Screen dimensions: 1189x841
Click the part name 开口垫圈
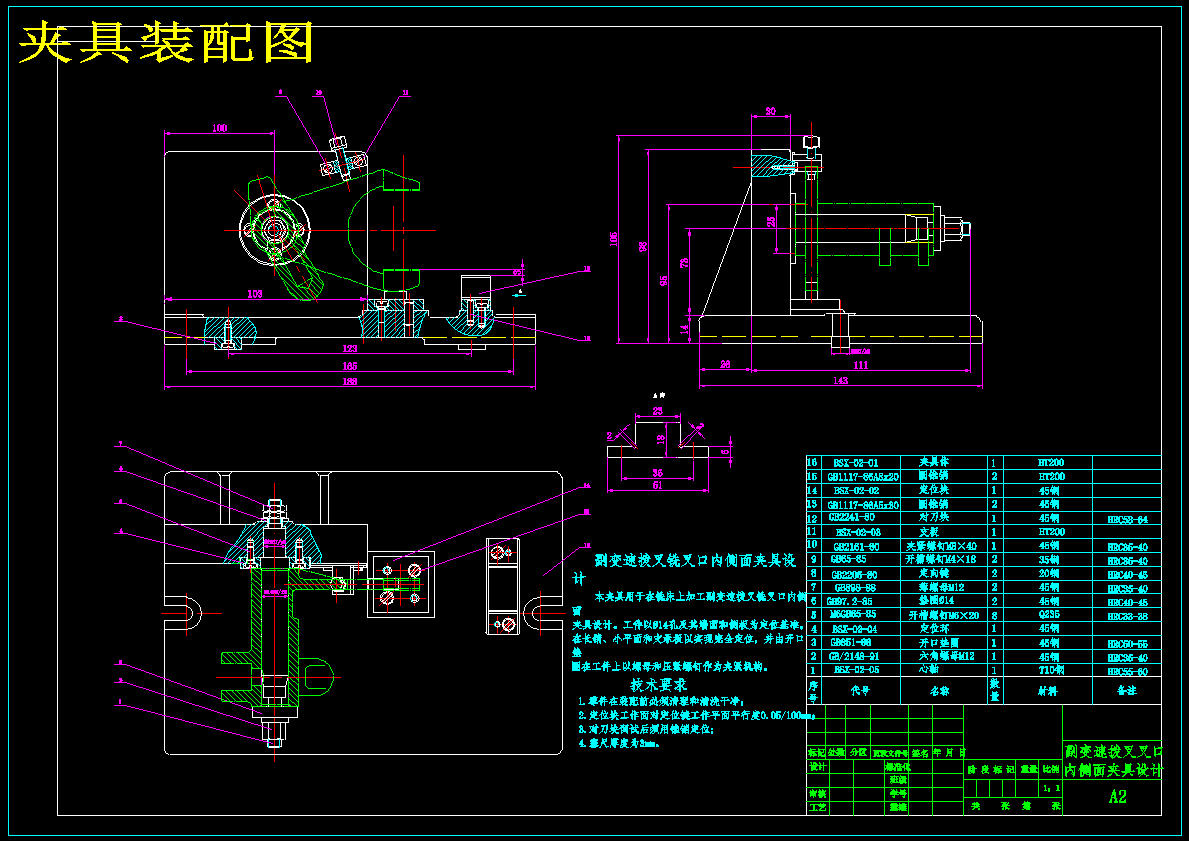(x=938, y=642)
